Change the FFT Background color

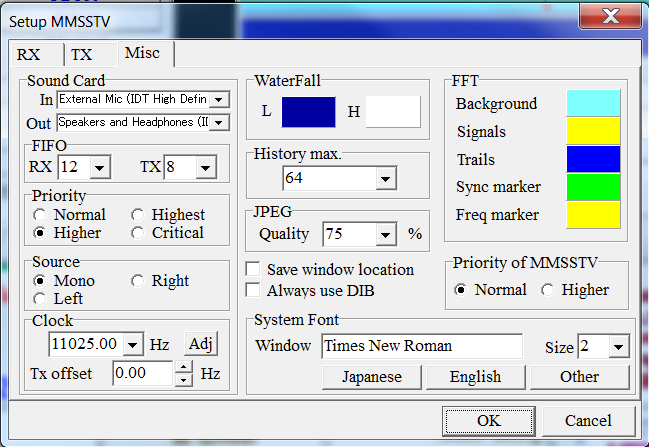[593, 103]
